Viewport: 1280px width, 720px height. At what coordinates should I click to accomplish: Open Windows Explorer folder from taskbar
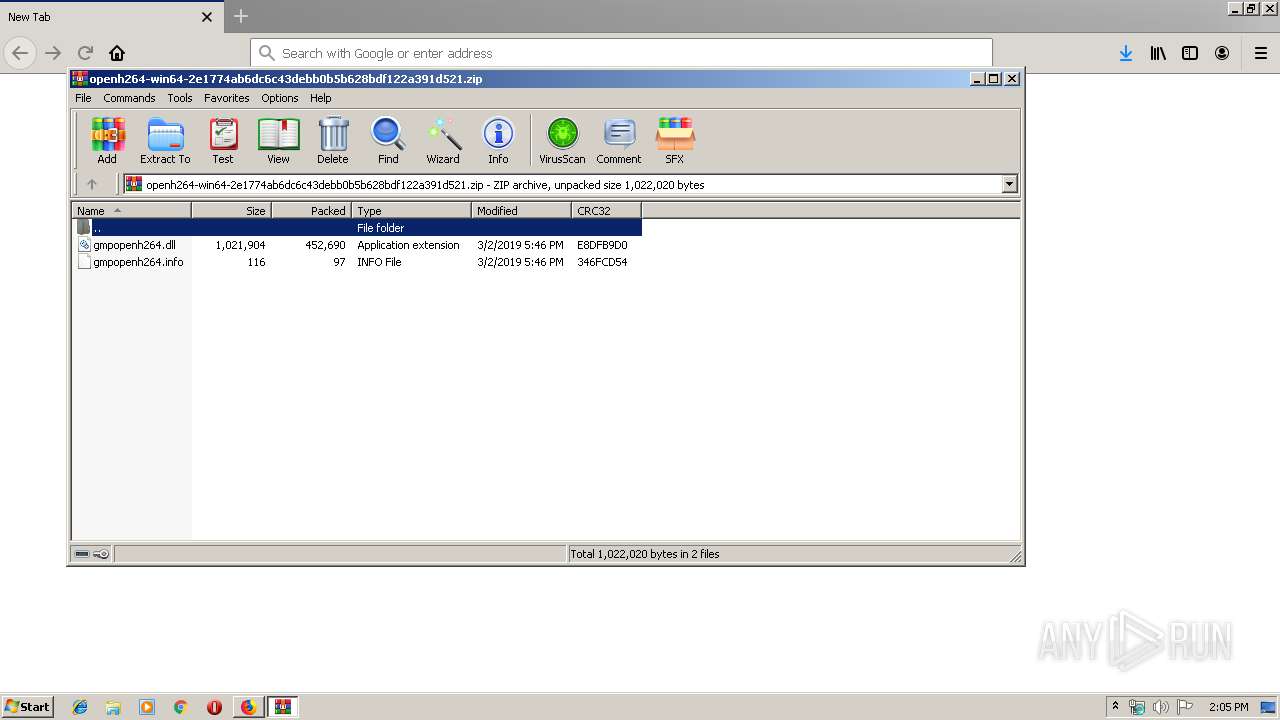click(113, 707)
